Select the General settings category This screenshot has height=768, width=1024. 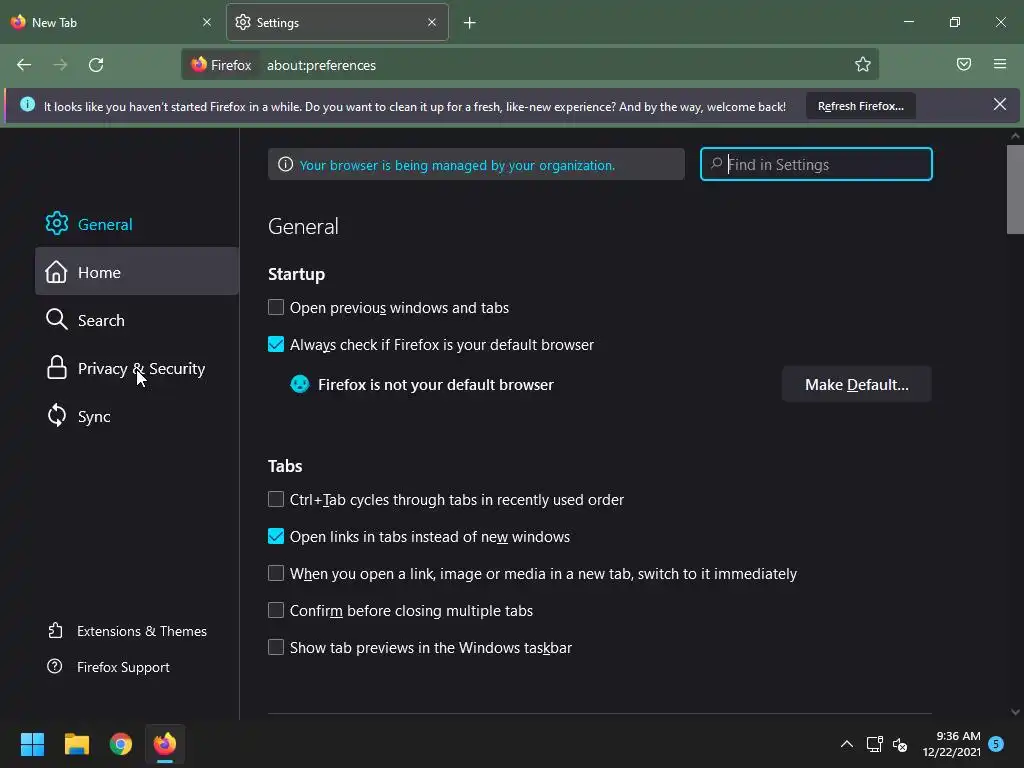pos(136,223)
